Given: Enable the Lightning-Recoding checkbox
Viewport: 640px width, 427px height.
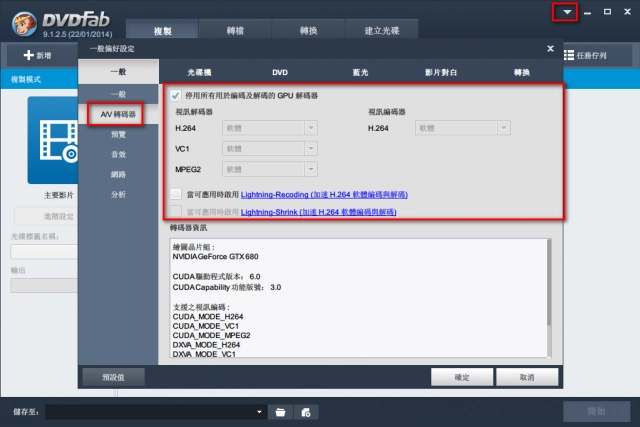Looking at the screenshot, I should coord(176,194).
